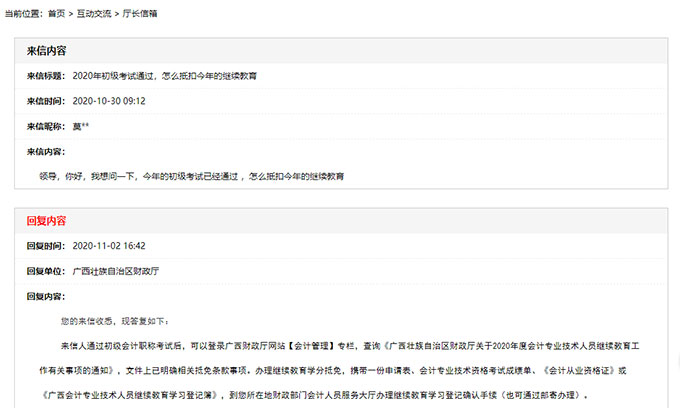Image resolution: width=680 pixels, height=408 pixels.
Task: Click the 来信标题 field label
Action: pyautogui.click(x=46, y=76)
